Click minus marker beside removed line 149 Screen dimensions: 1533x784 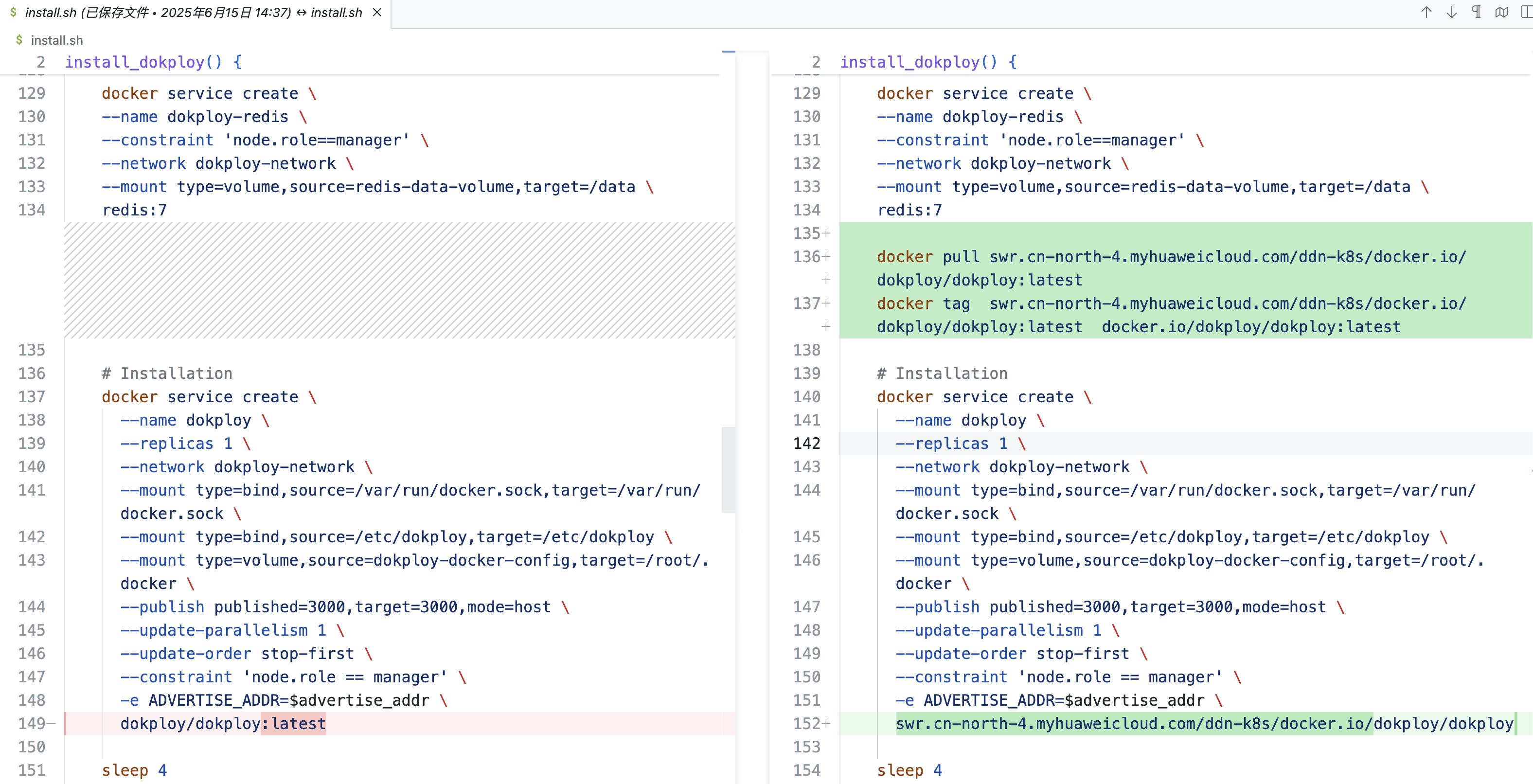51,723
